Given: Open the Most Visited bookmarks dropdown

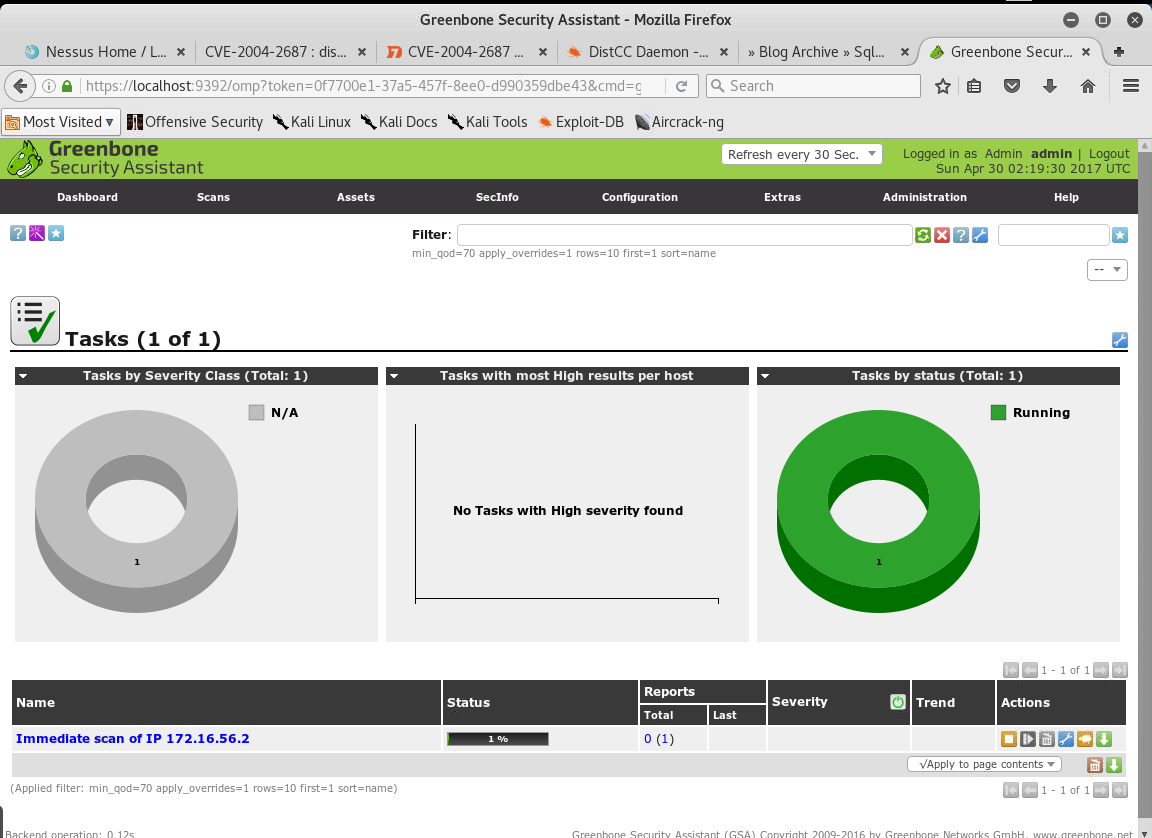Looking at the screenshot, I should [x=60, y=122].
